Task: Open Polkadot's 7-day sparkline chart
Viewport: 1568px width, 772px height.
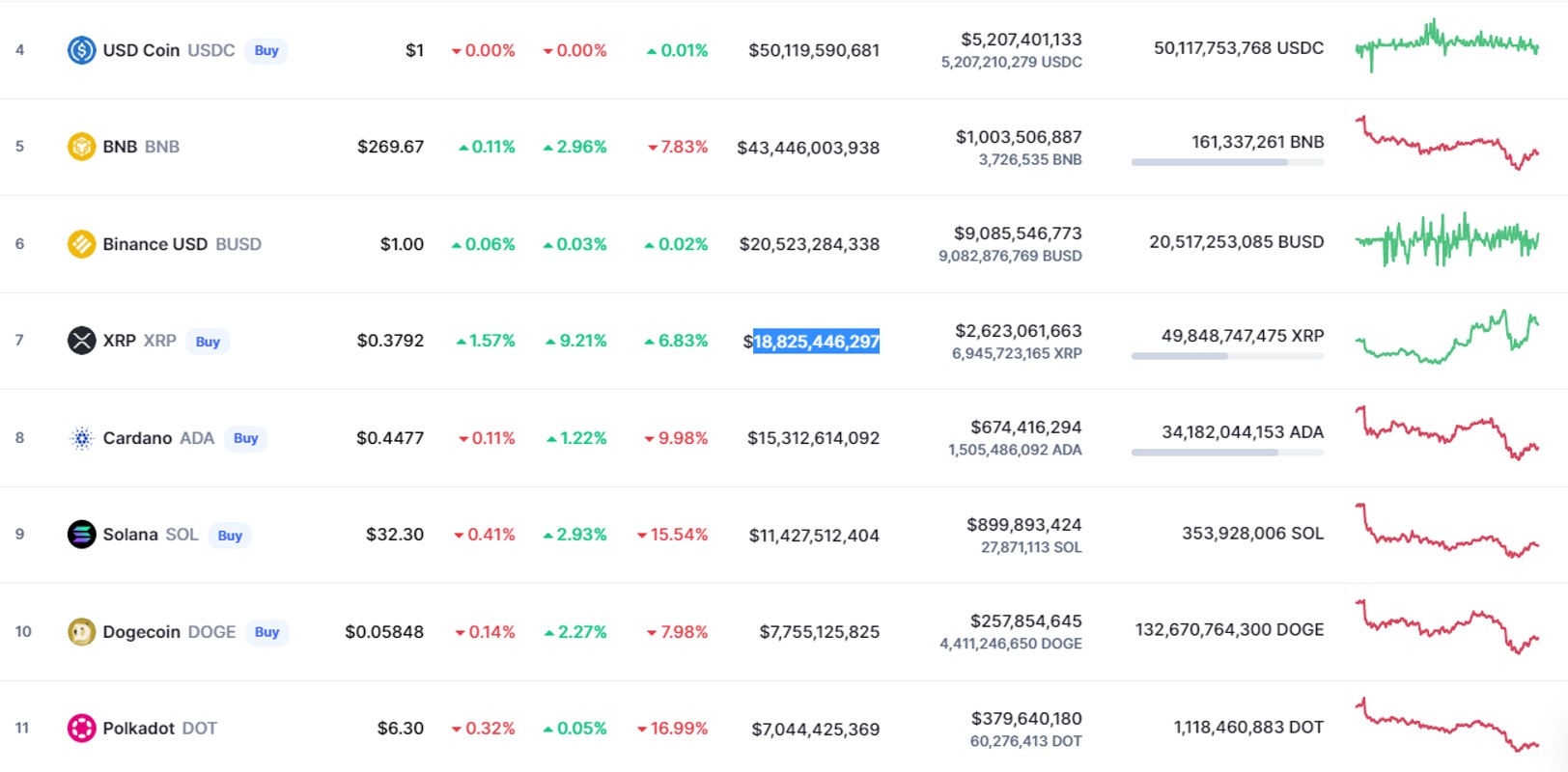Action: coord(1446,725)
